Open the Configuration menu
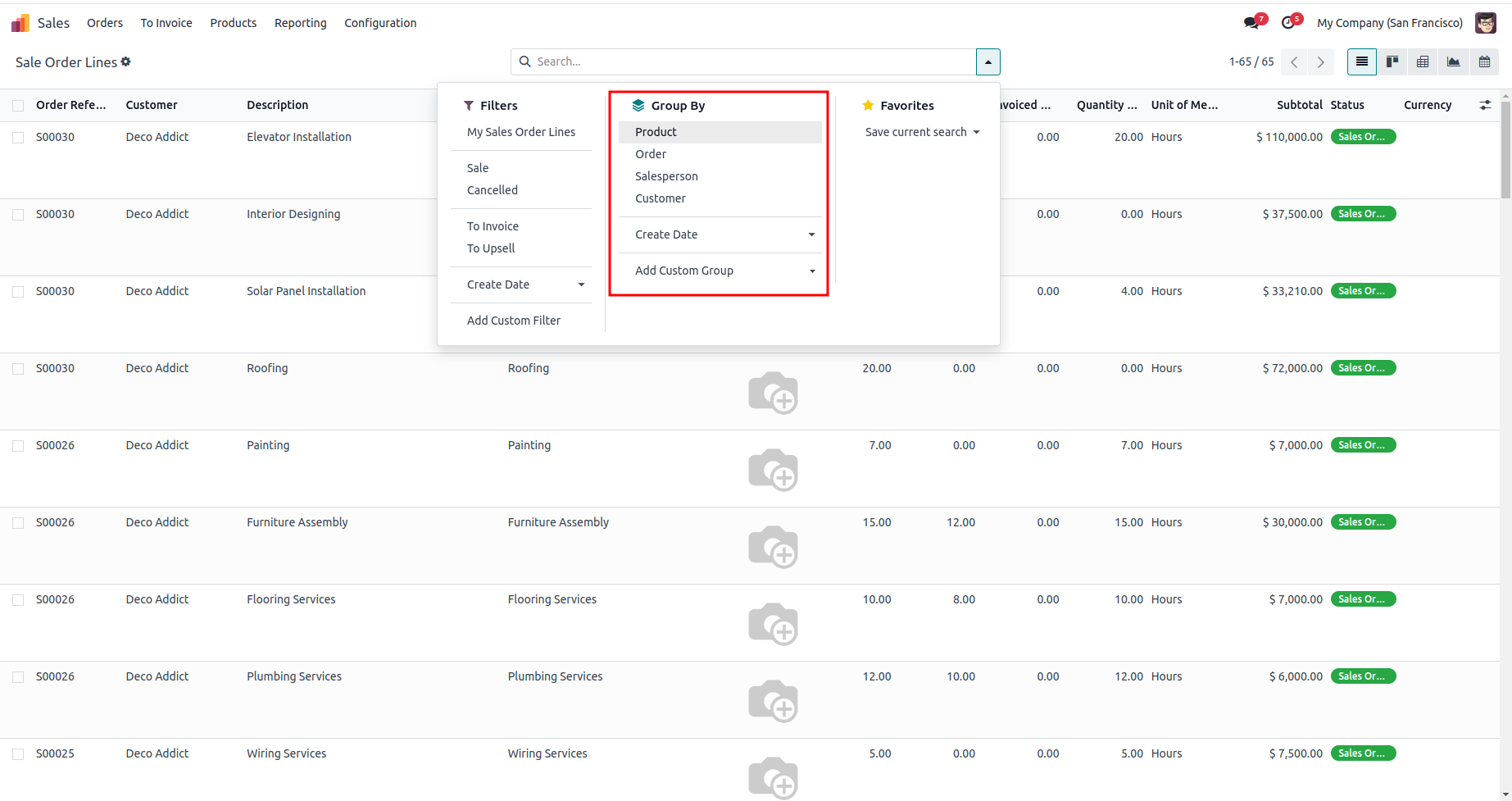Screen dimensions: 1512x801 [x=380, y=23]
